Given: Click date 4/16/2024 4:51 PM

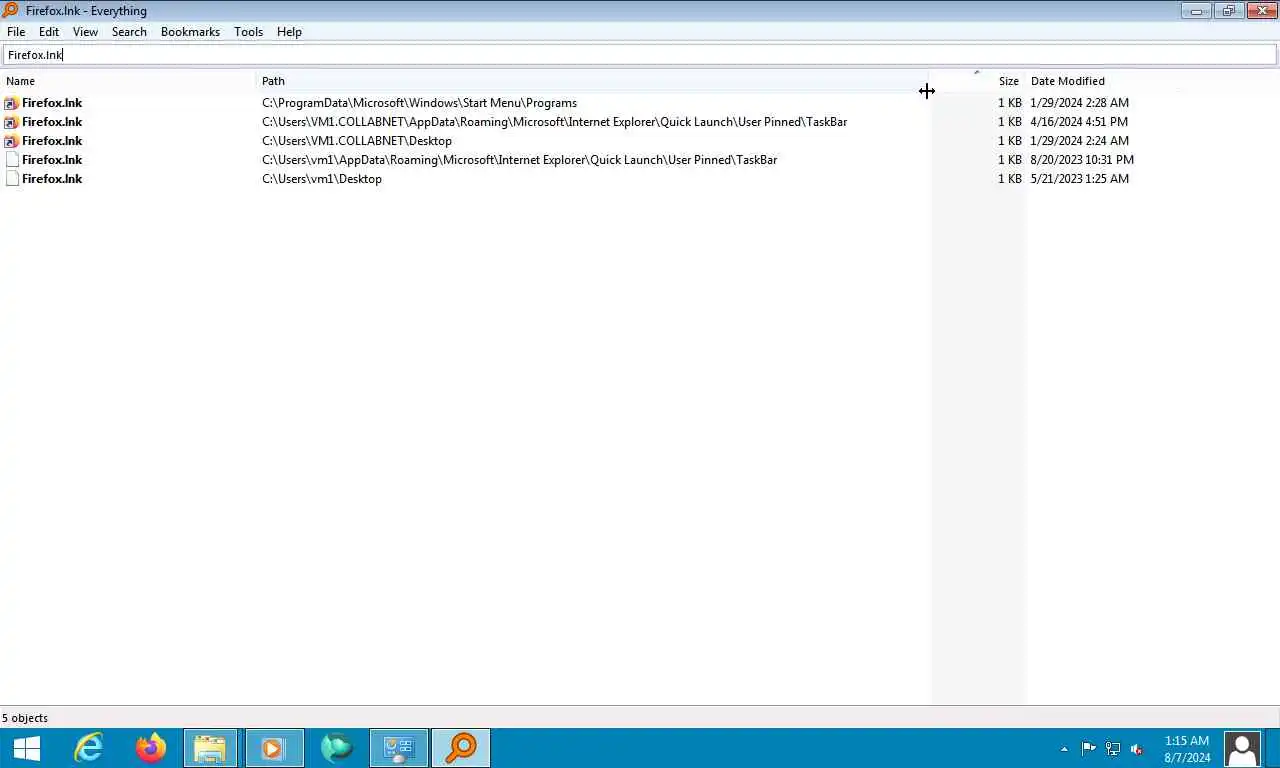Looking at the screenshot, I should click(1079, 122).
